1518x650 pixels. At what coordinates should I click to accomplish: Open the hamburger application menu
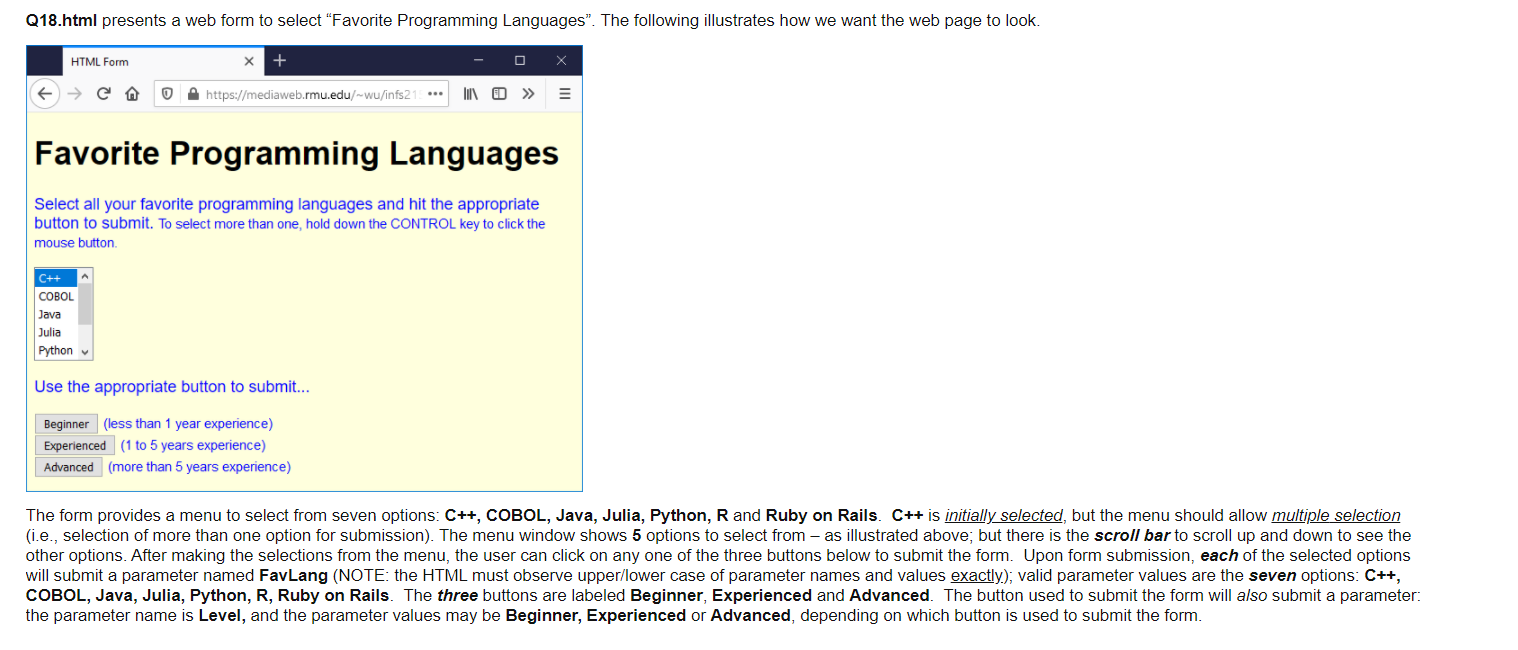point(564,93)
